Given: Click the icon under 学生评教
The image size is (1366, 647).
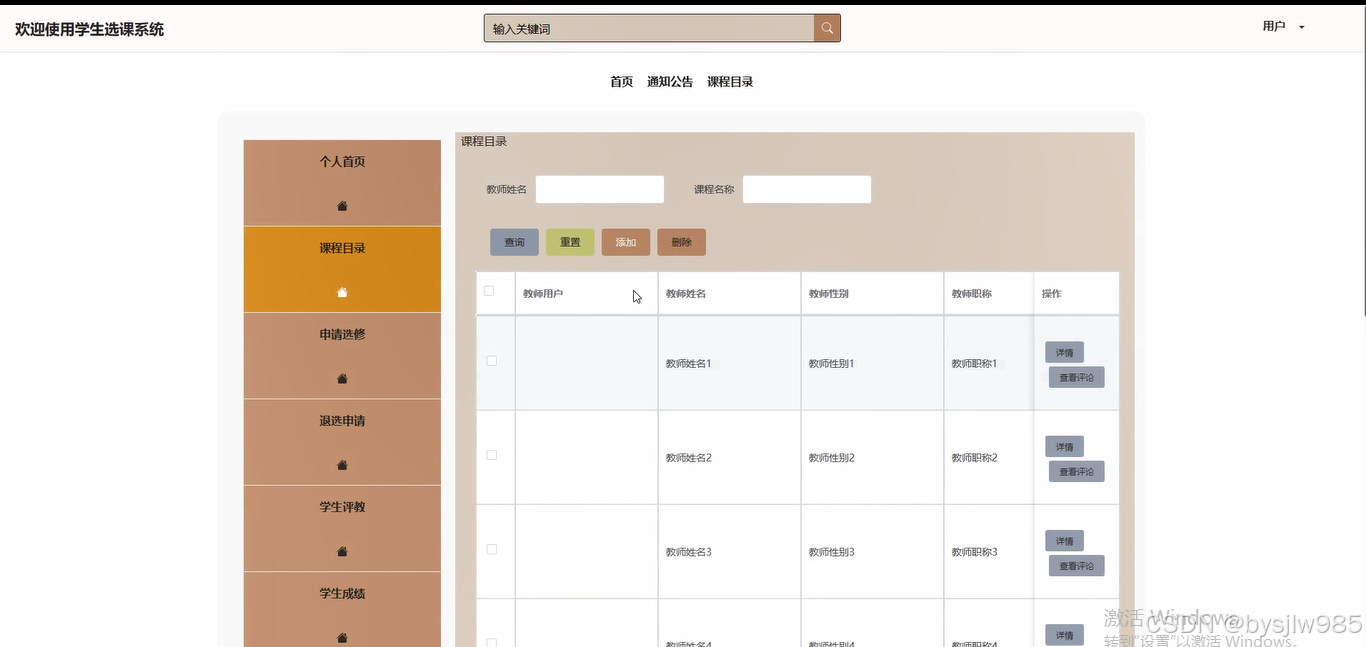Looking at the screenshot, I should (341, 551).
